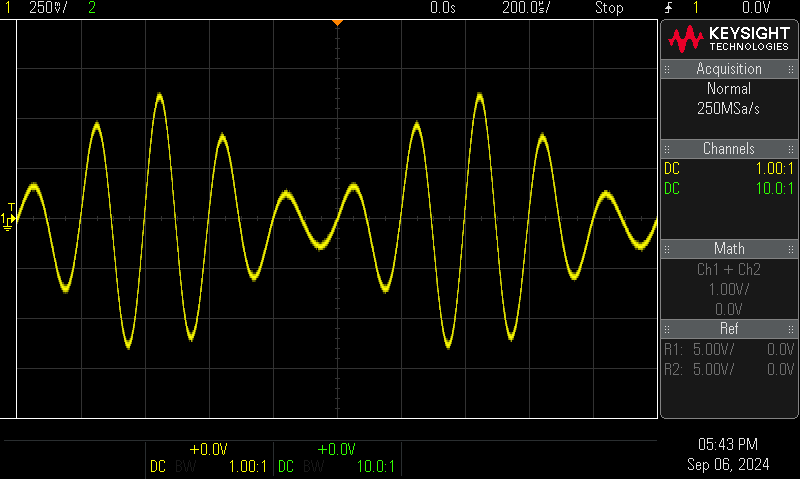
Task: Select the green channel 2 indicator
Action: pos(93,8)
